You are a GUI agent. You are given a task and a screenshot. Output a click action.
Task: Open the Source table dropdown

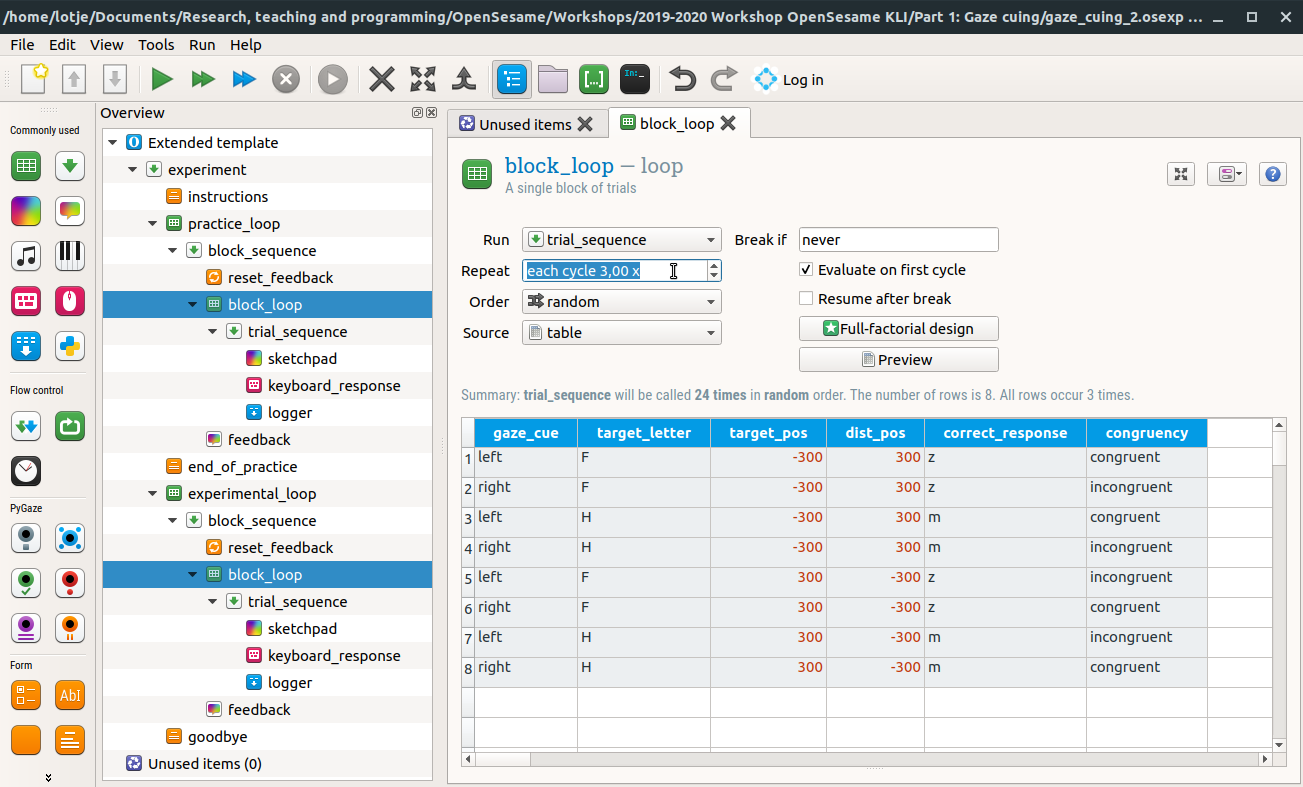click(622, 333)
